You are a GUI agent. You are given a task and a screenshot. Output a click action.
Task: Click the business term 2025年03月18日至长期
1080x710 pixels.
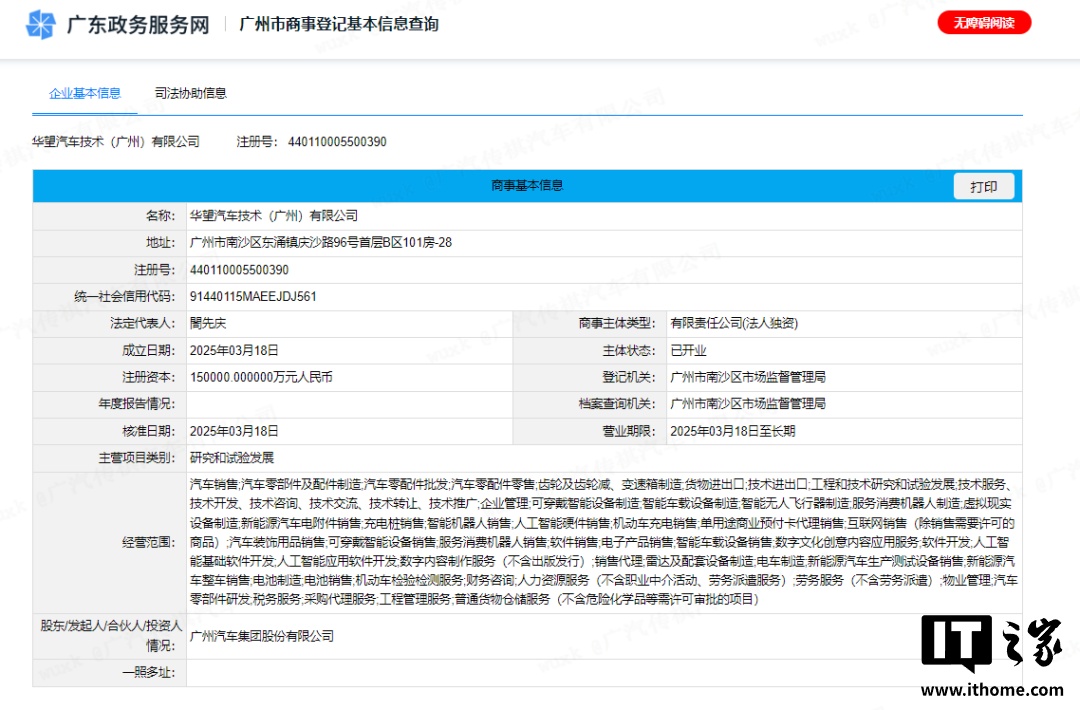click(732, 432)
